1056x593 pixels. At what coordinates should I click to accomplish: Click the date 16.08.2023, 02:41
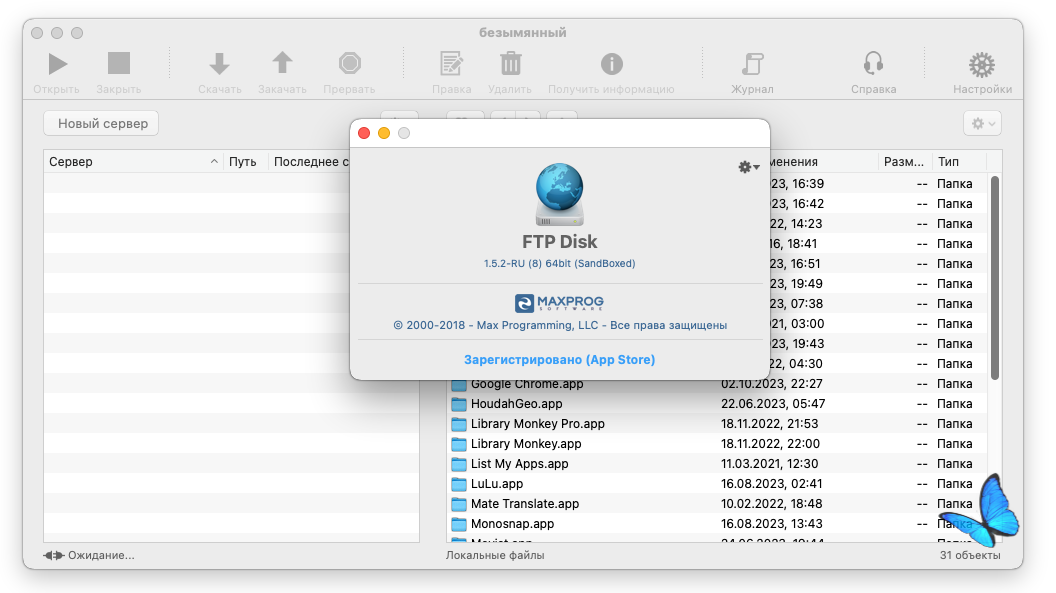771,484
